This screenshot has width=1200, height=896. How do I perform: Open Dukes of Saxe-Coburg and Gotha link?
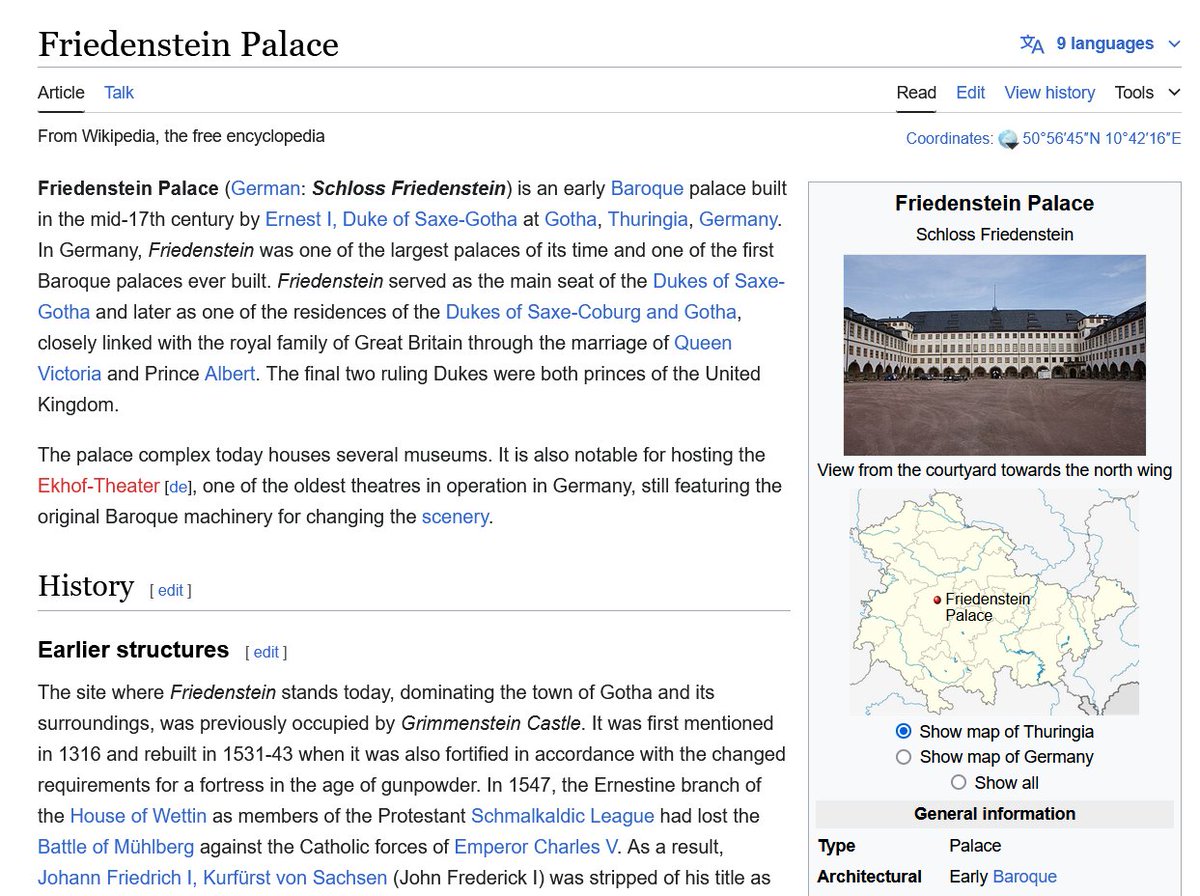coord(591,312)
